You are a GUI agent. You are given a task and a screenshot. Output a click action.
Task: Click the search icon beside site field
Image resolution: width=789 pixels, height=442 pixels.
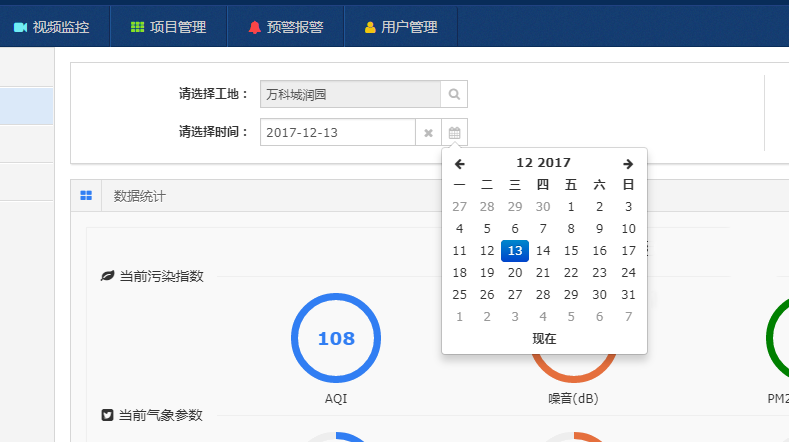coord(454,94)
